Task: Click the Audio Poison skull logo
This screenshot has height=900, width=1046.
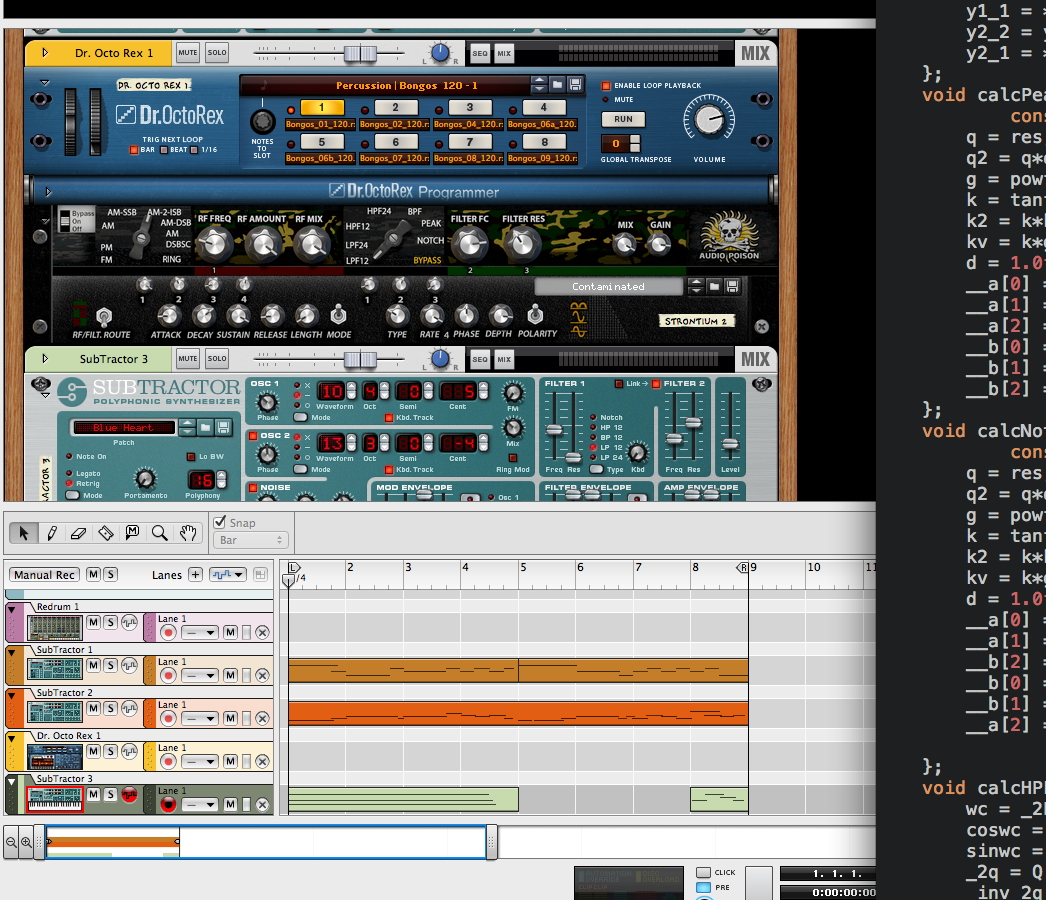Action: (729, 236)
